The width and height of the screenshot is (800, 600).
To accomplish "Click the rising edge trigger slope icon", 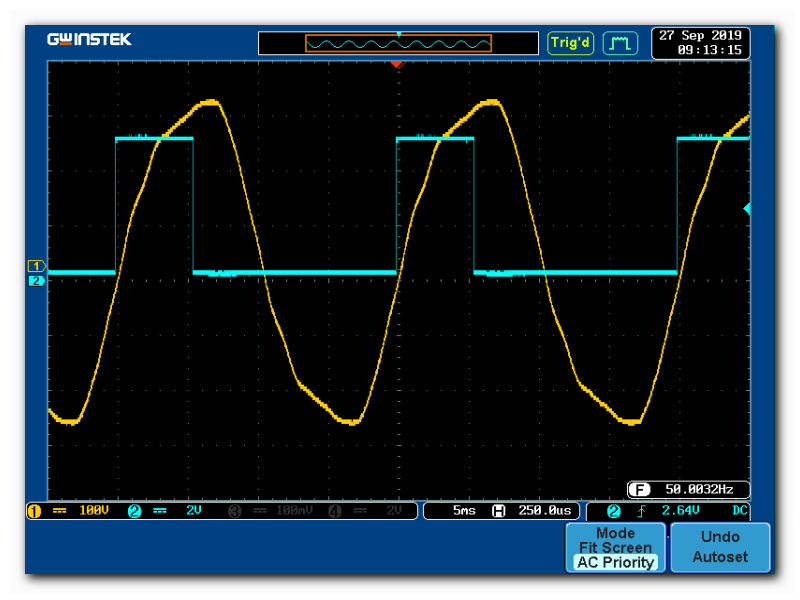I will (641, 511).
